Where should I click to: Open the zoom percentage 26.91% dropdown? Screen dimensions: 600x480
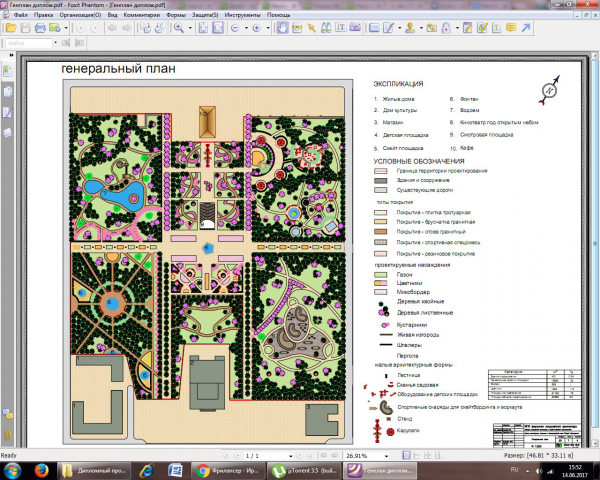coord(386,456)
